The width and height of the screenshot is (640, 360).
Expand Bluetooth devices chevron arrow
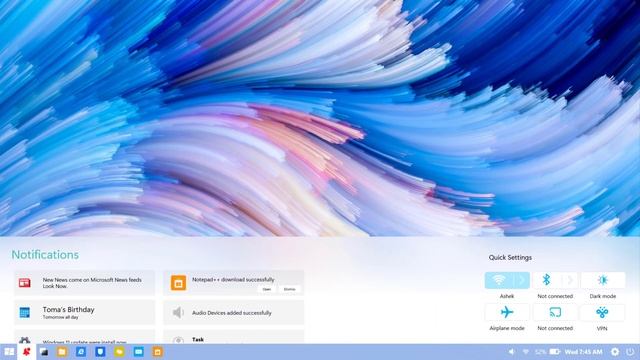[x=570, y=280]
